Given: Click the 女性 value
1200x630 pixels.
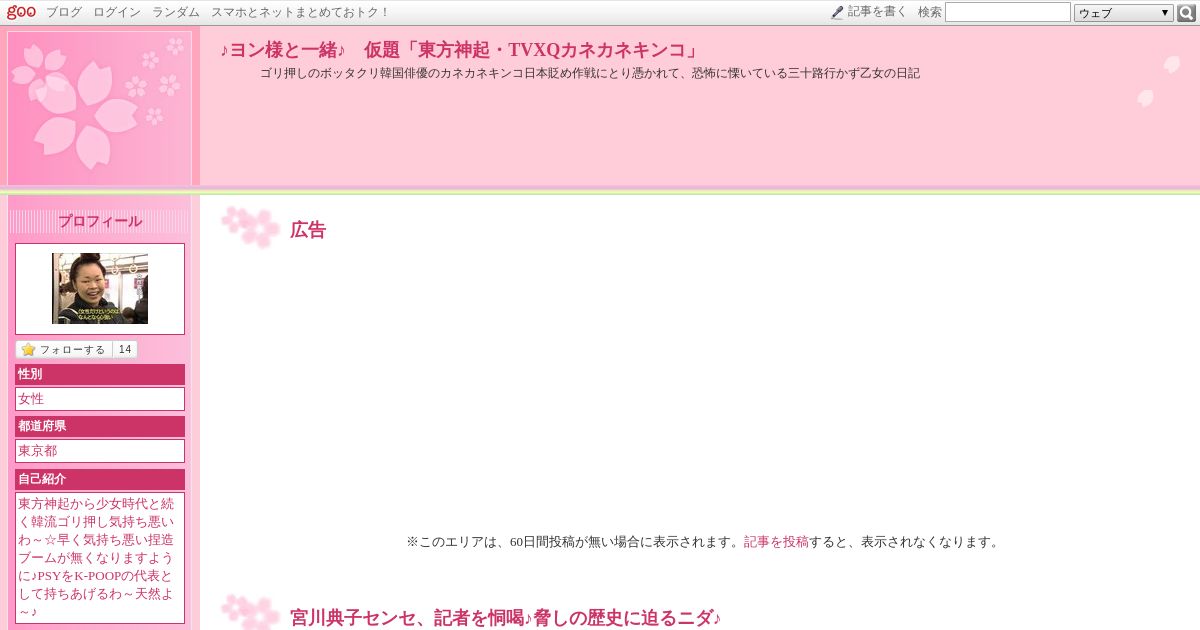Looking at the screenshot, I should click(x=100, y=399).
